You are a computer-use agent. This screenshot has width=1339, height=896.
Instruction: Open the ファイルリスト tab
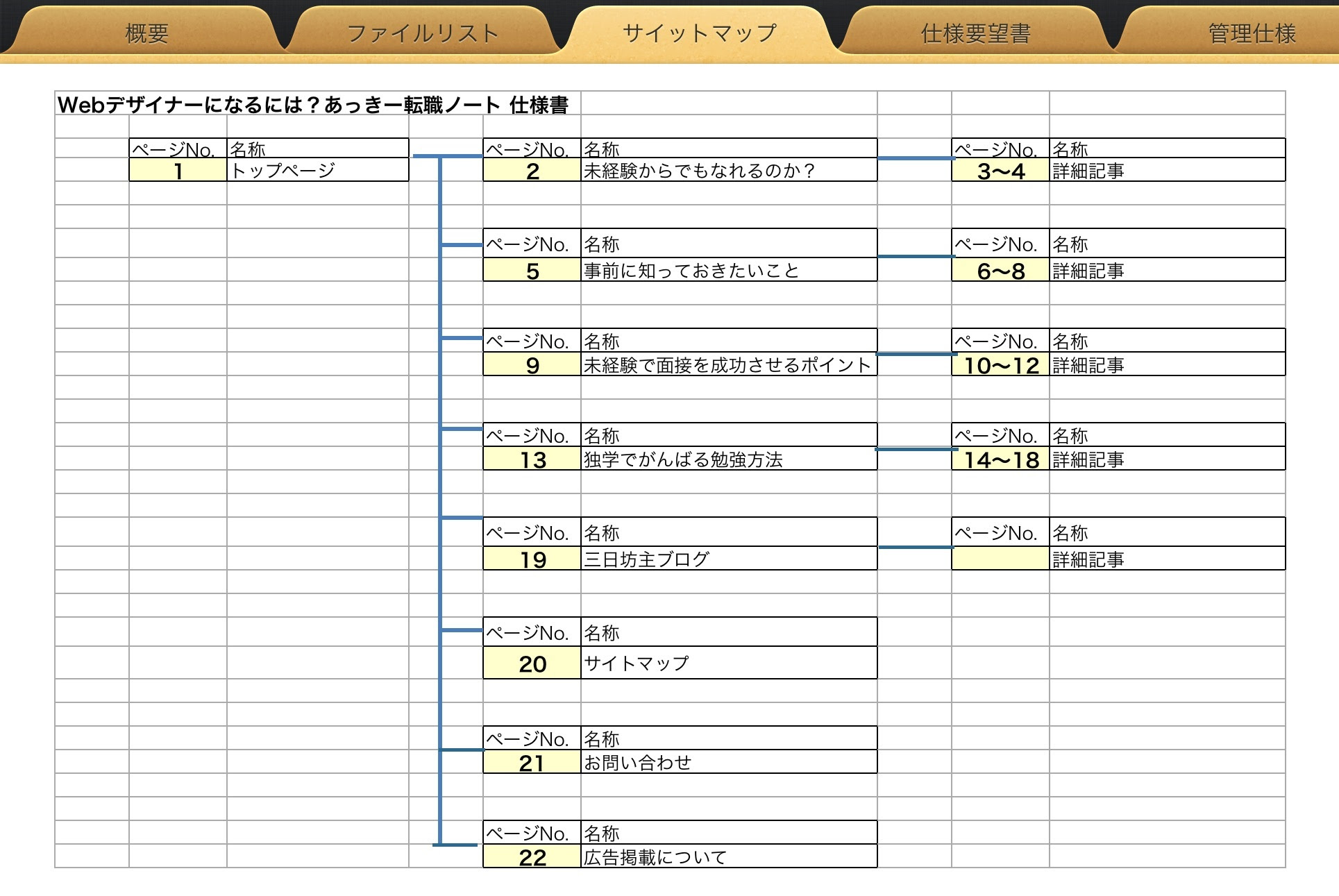click(x=423, y=33)
